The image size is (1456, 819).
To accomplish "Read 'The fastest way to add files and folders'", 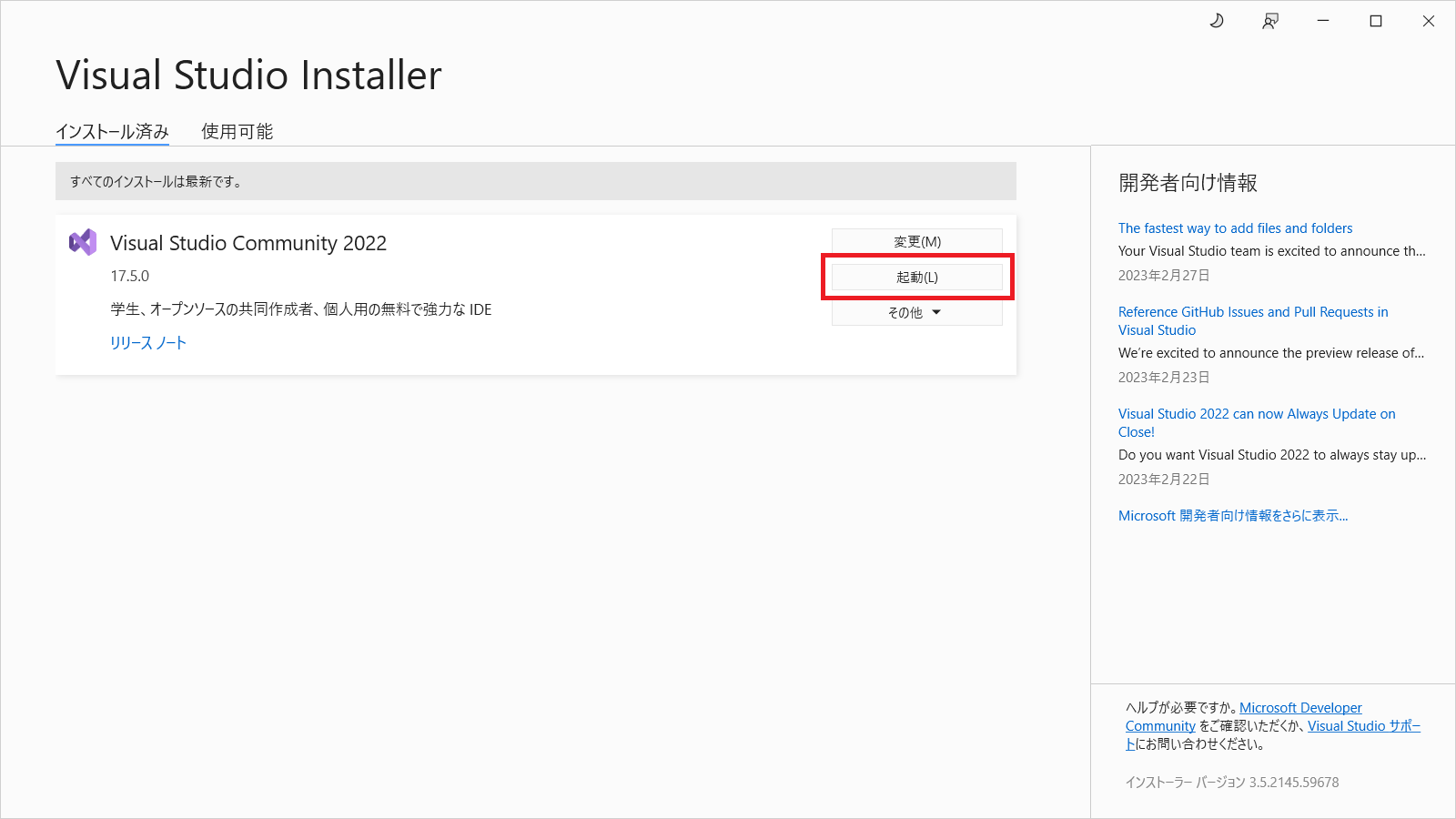I will pos(1235,228).
